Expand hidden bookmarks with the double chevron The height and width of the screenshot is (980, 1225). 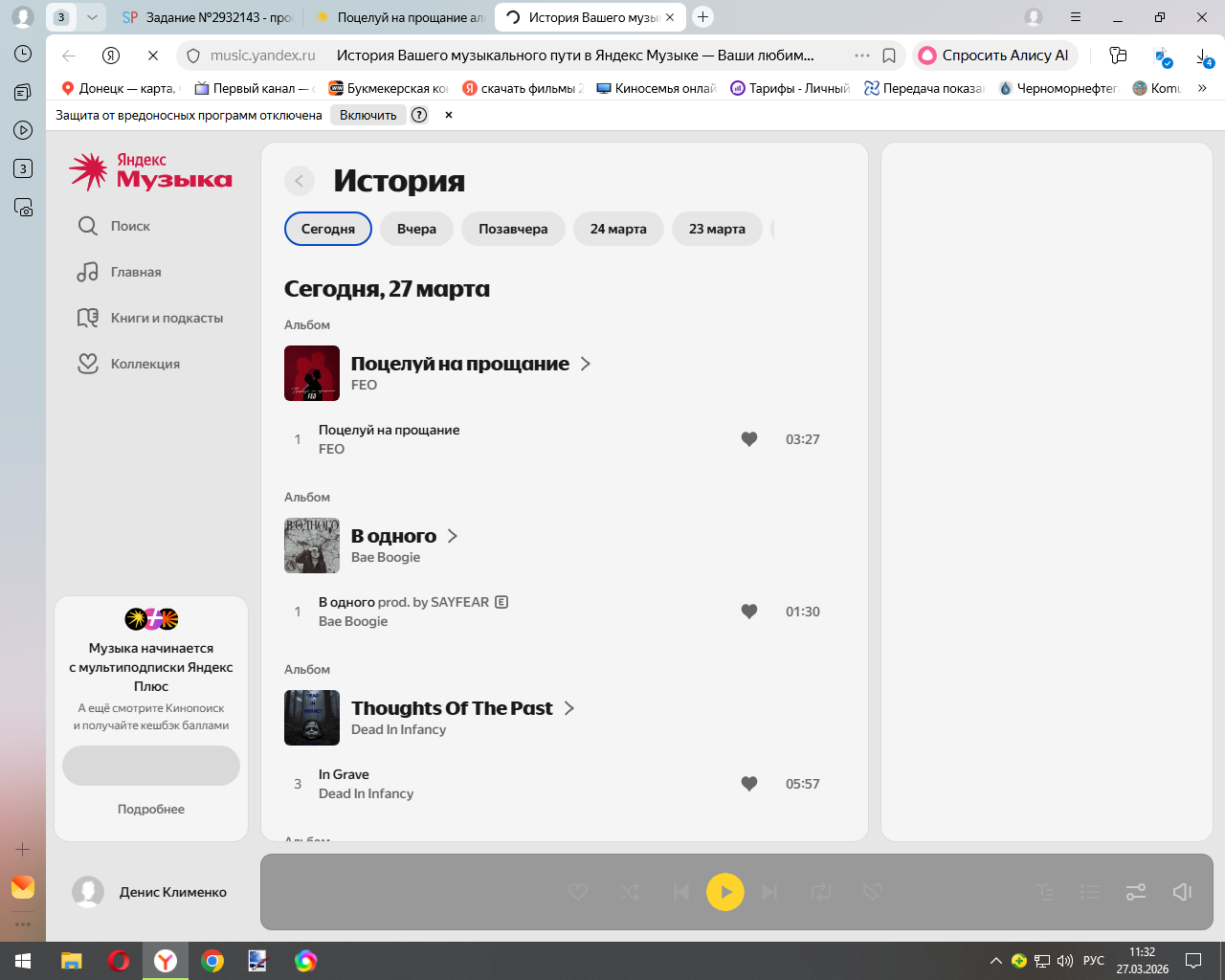point(1202,88)
